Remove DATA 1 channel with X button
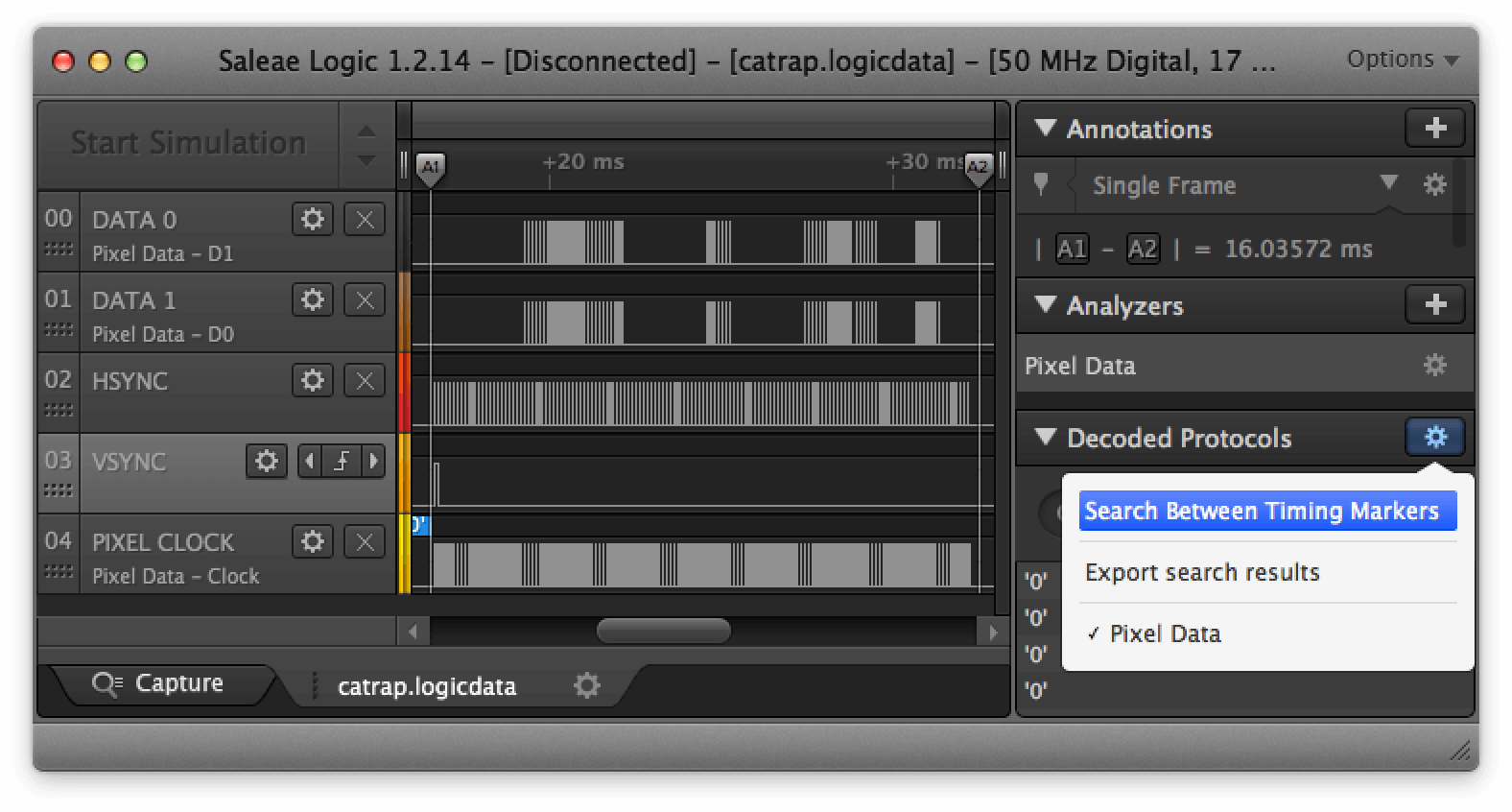The height and width of the screenshot is (812, 1512). 365,299
